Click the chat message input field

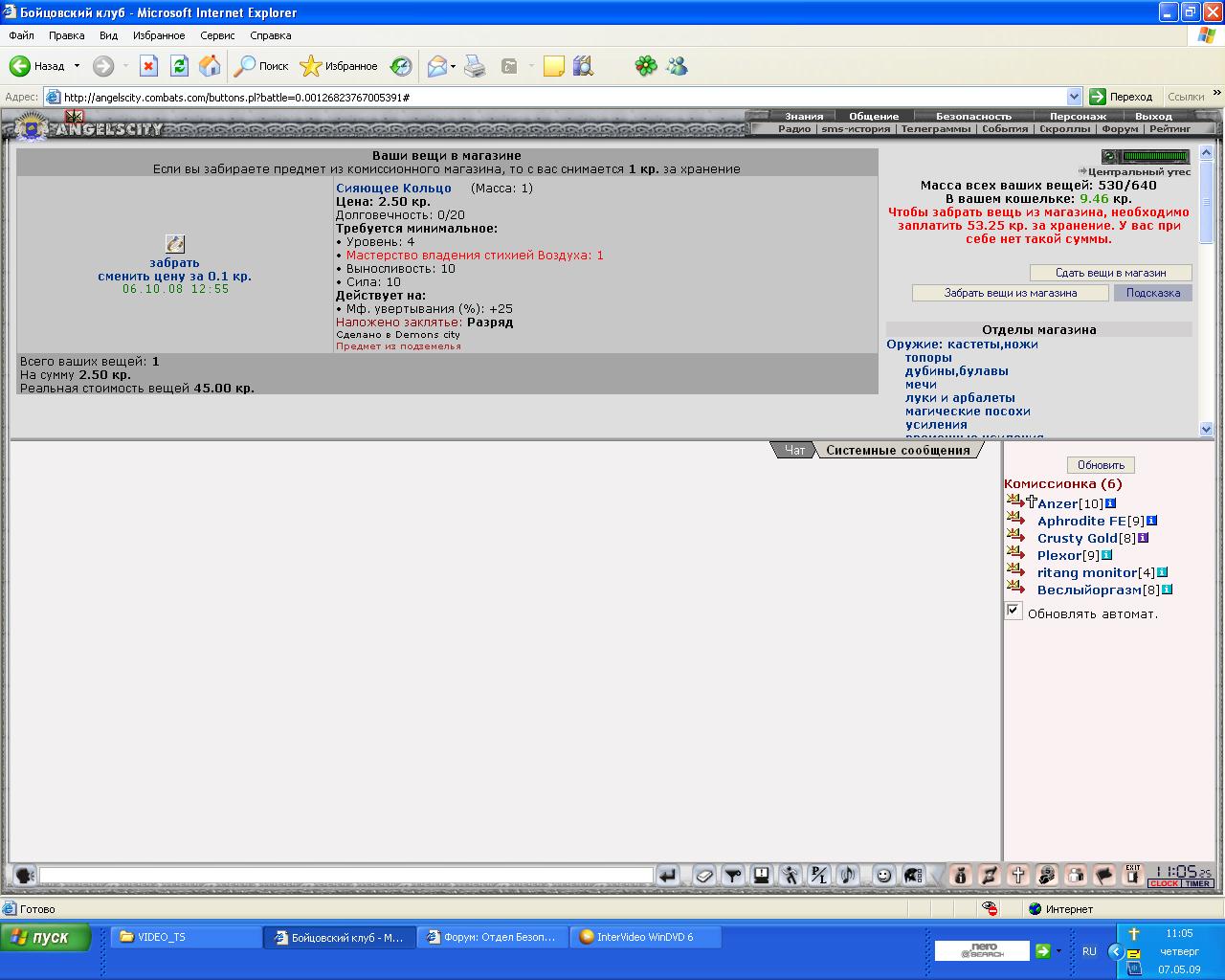click(x=346, y=875)
